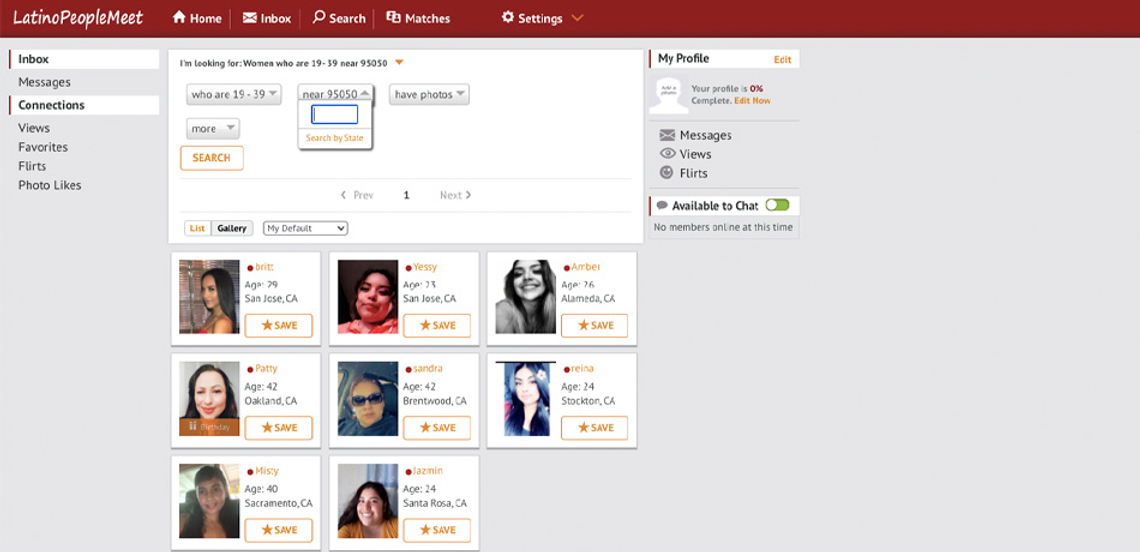Screen dimensions: 1140x552
Task: Click the Search magnifier icon in navbar
Action: (318, 17)
